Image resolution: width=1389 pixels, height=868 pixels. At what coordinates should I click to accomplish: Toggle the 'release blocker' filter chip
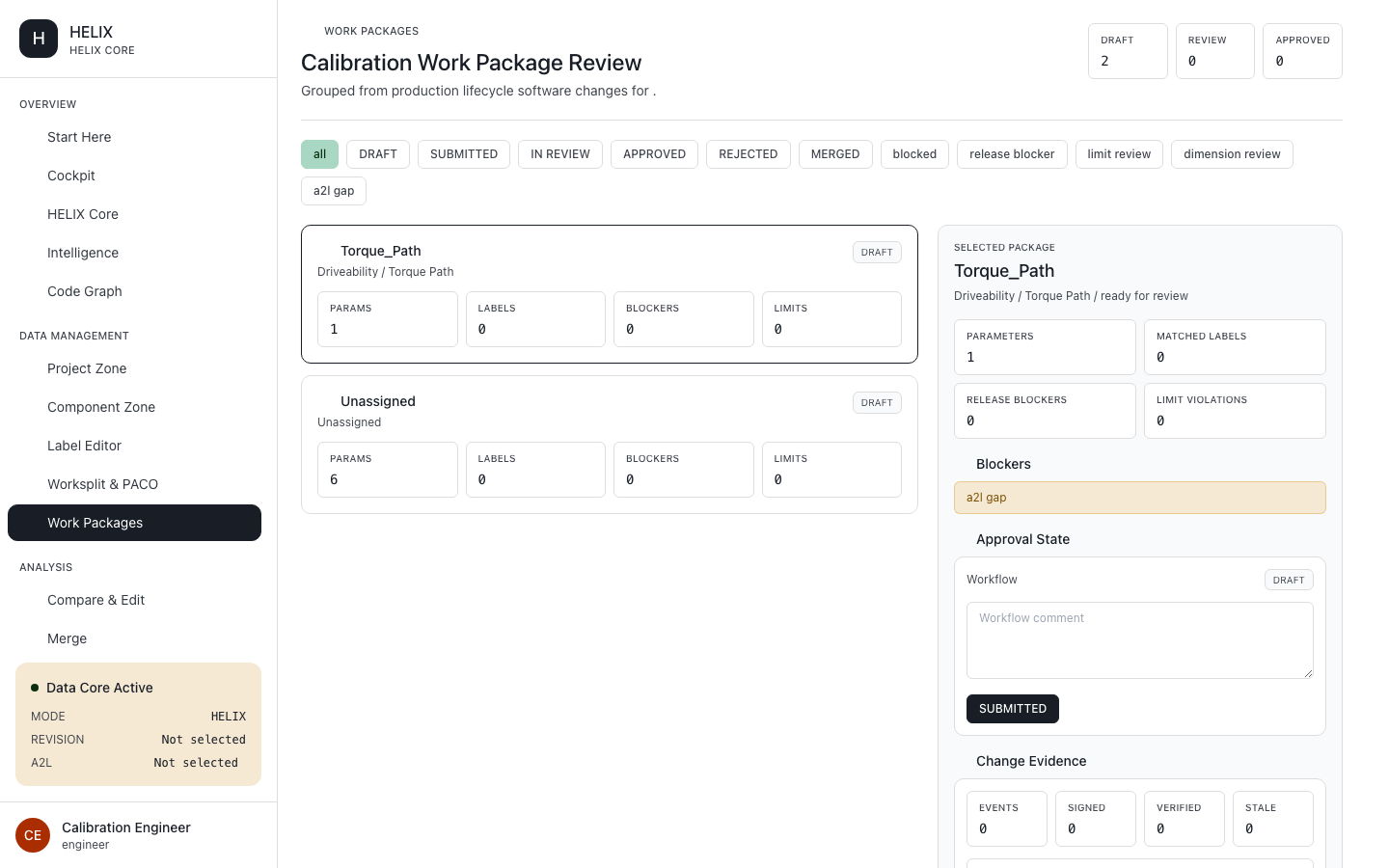pos(1012,154)
